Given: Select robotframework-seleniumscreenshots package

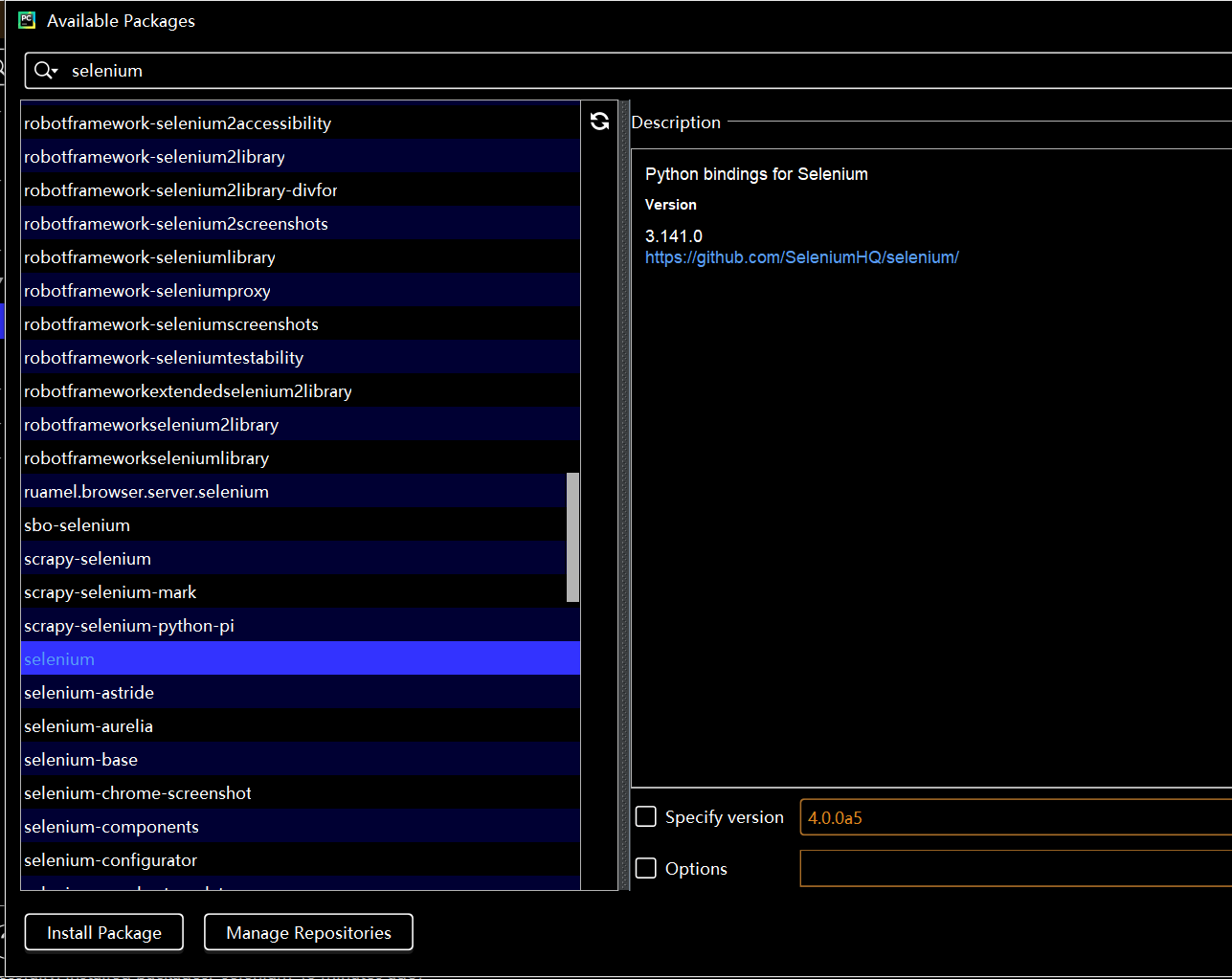Looking at the screenshot, I should click(301, 323).
